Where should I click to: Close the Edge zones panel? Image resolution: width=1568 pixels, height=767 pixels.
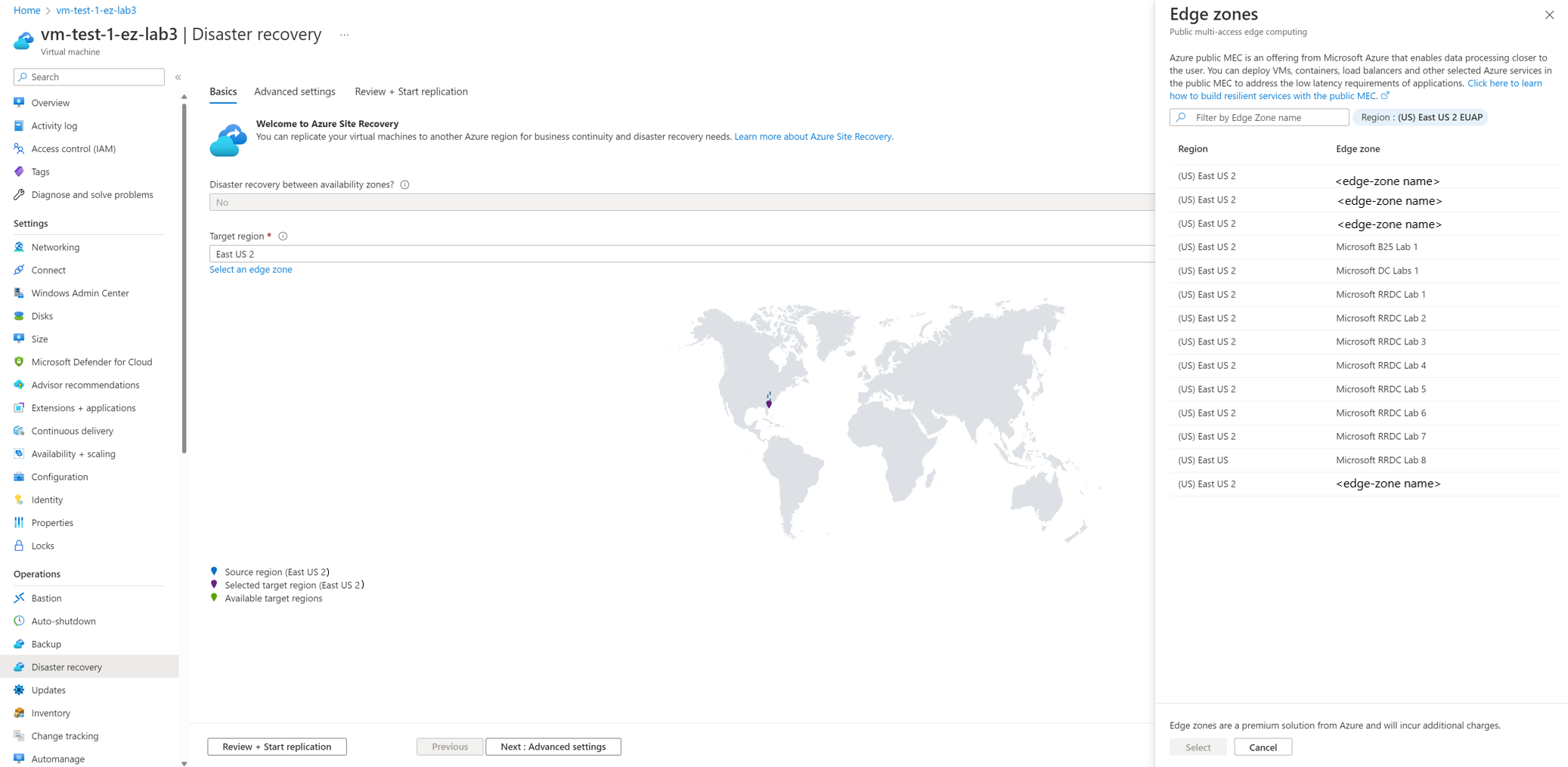[x=1549, y=15]
